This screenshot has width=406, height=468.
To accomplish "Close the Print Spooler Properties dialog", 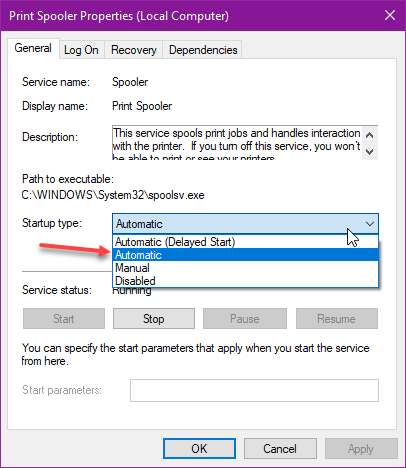I will pyautogui.click(x=390, y=15).
